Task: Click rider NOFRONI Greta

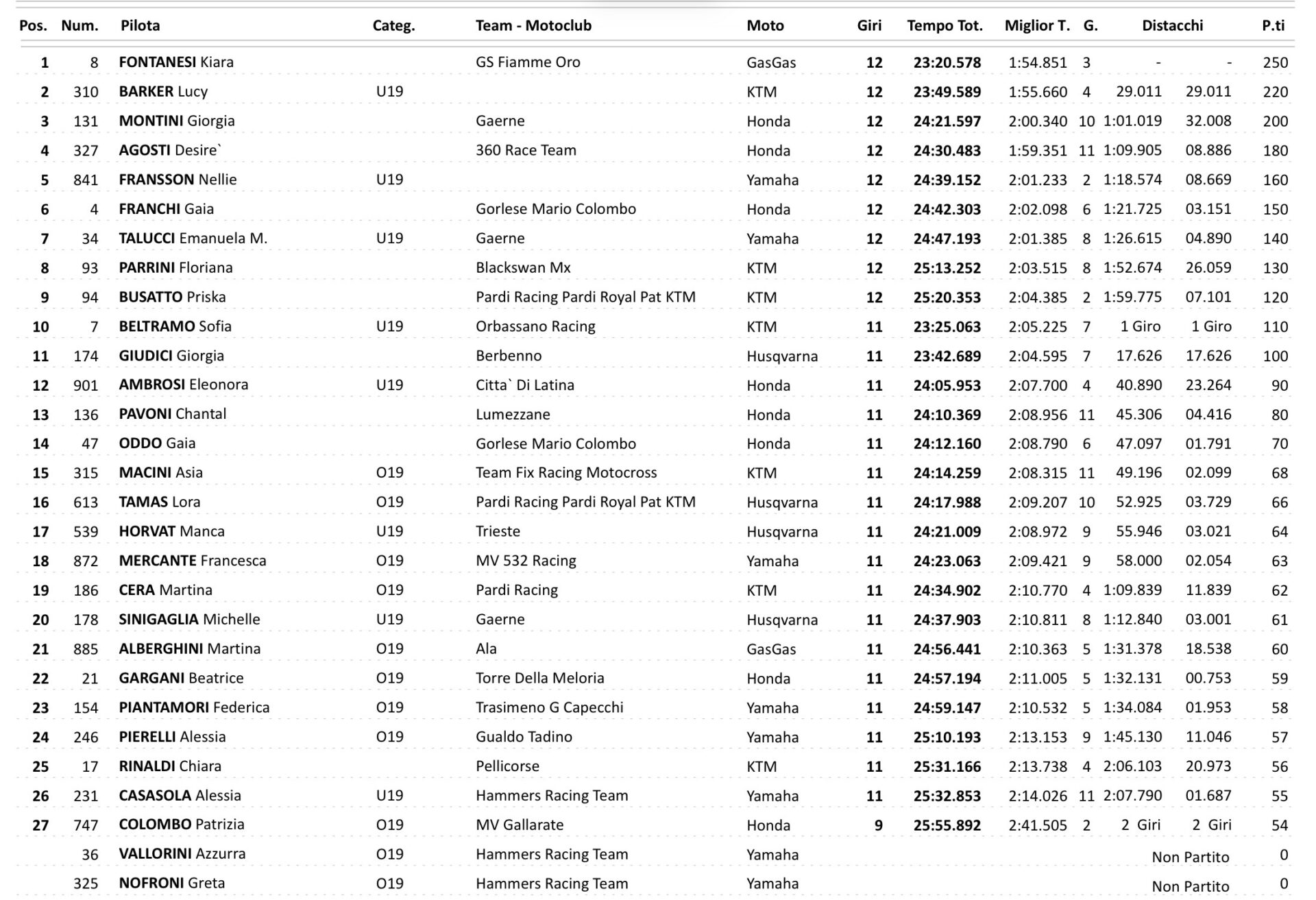Action: click(x=171, y=884)
